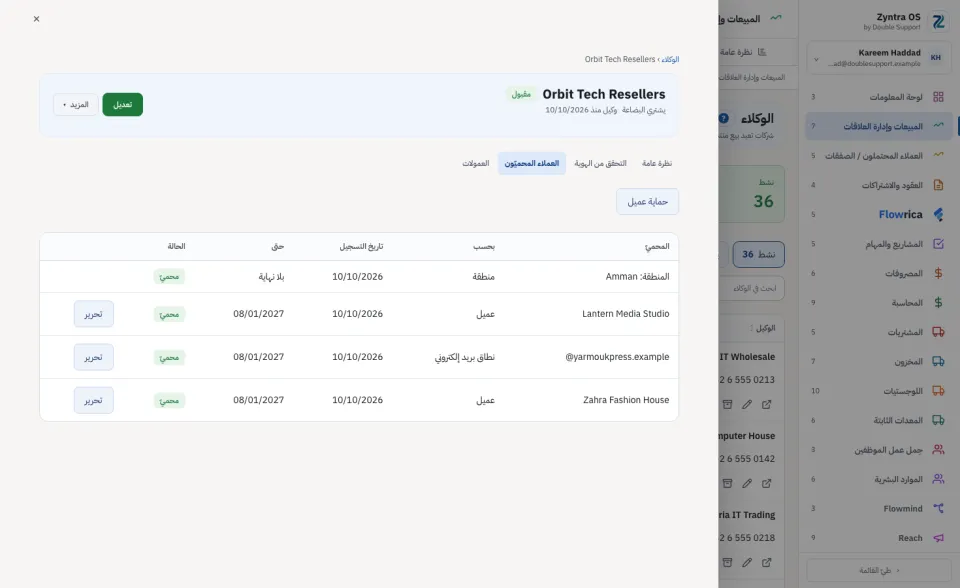Open the لوحة المعلومات dashboard icon
This screenshot has width=960, height=588.
tap(938, 97)
